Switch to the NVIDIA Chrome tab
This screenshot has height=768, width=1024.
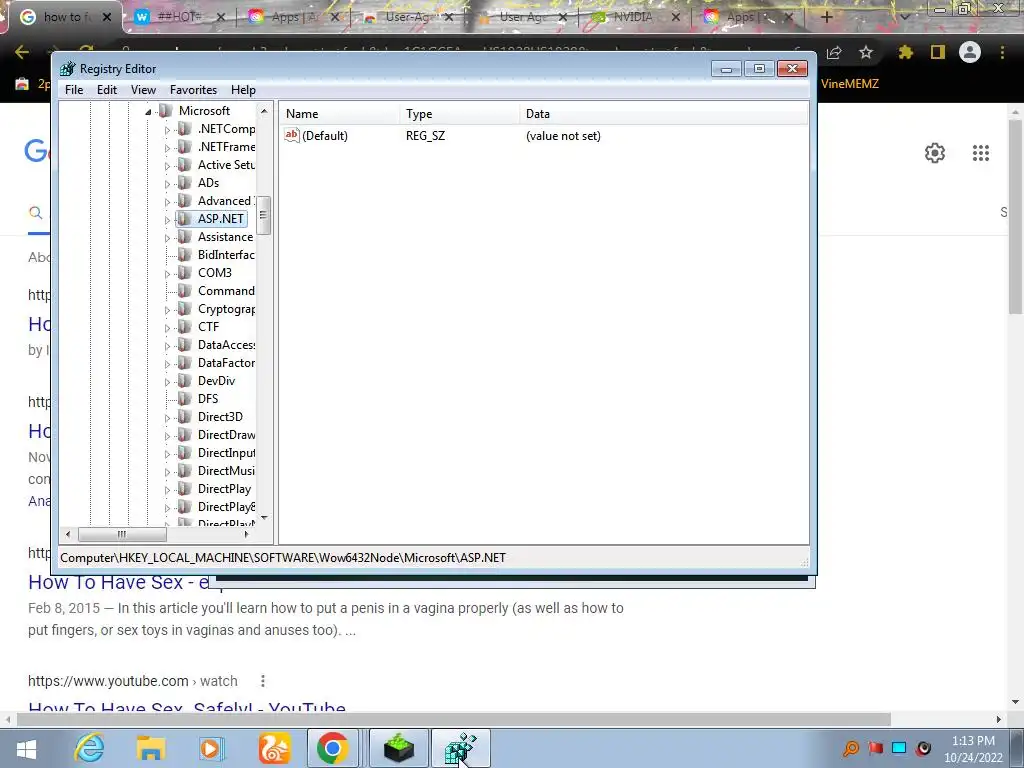635,17
